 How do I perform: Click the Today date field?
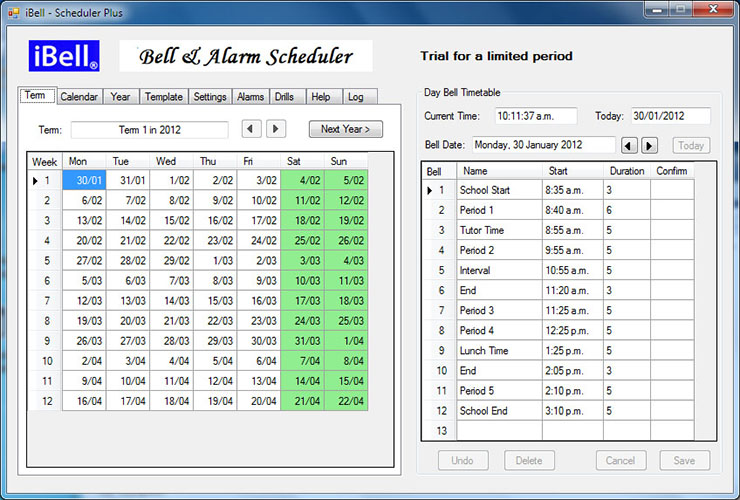point(671,116)
